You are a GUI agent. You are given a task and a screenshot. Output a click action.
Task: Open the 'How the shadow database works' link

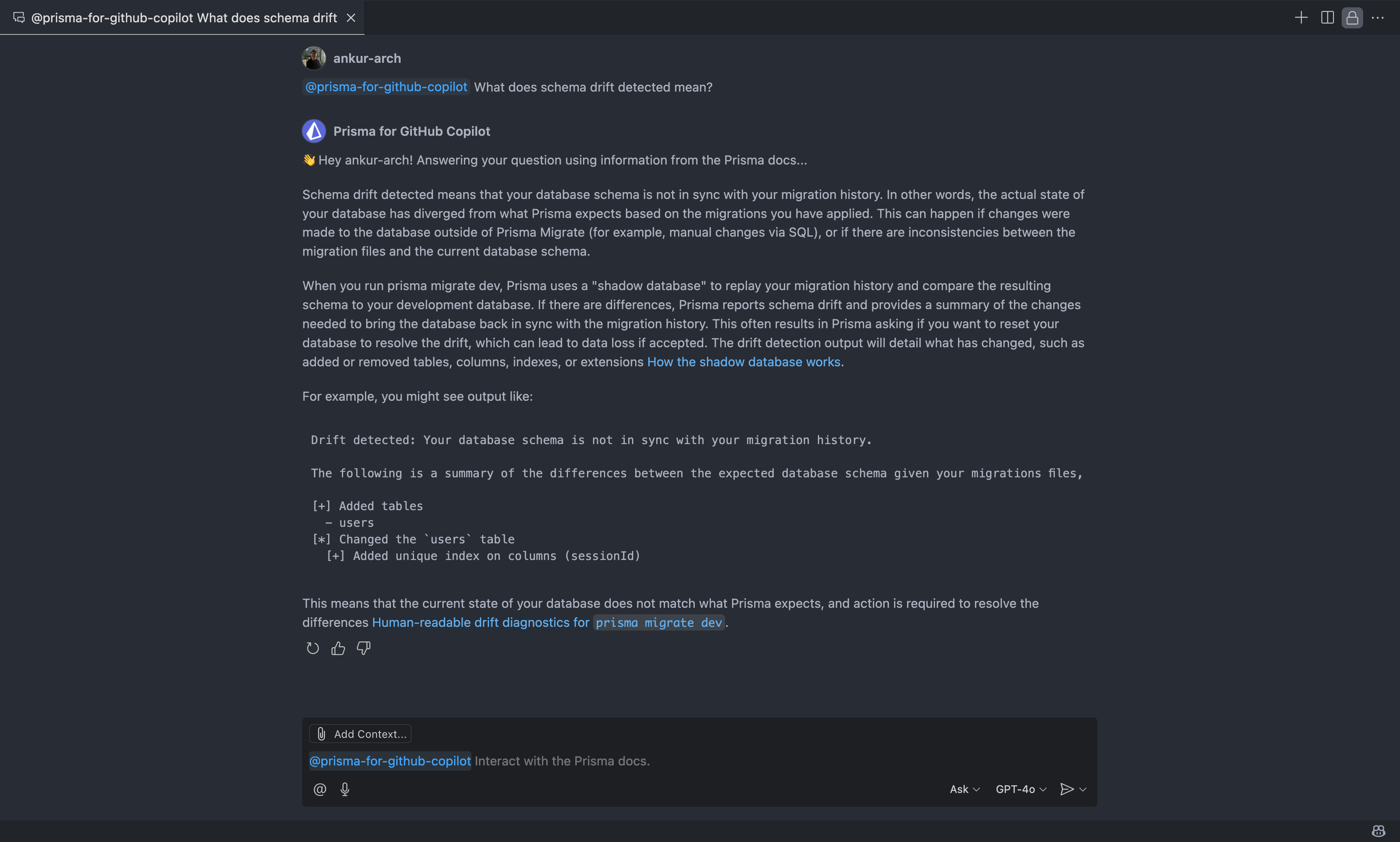pyautogui.click(x=744, y=362)
